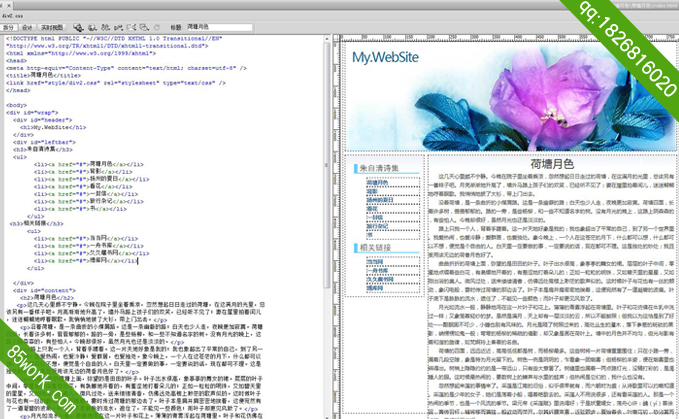The height and width of the screenshot is (419, 679).
Task: Open the visual aids eye icon menu
Action: [x=145, y=28]
